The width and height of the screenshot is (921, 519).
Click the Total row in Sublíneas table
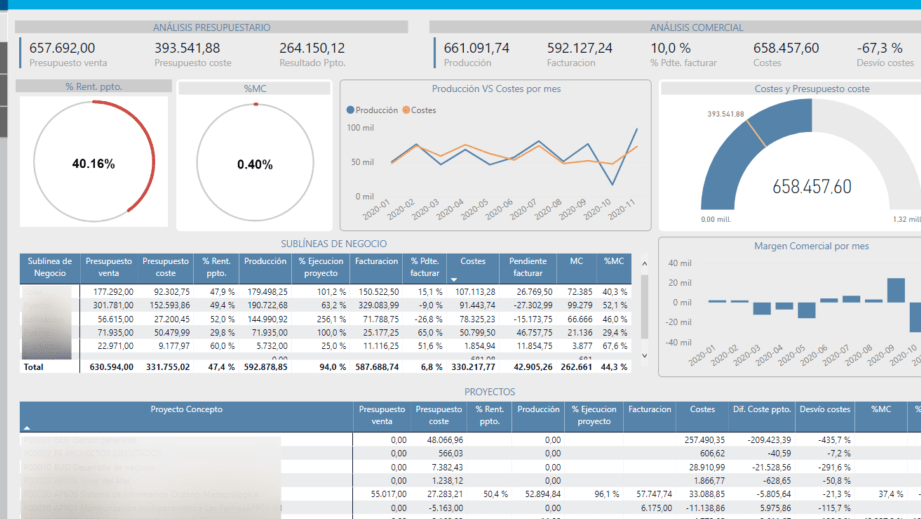325,366
